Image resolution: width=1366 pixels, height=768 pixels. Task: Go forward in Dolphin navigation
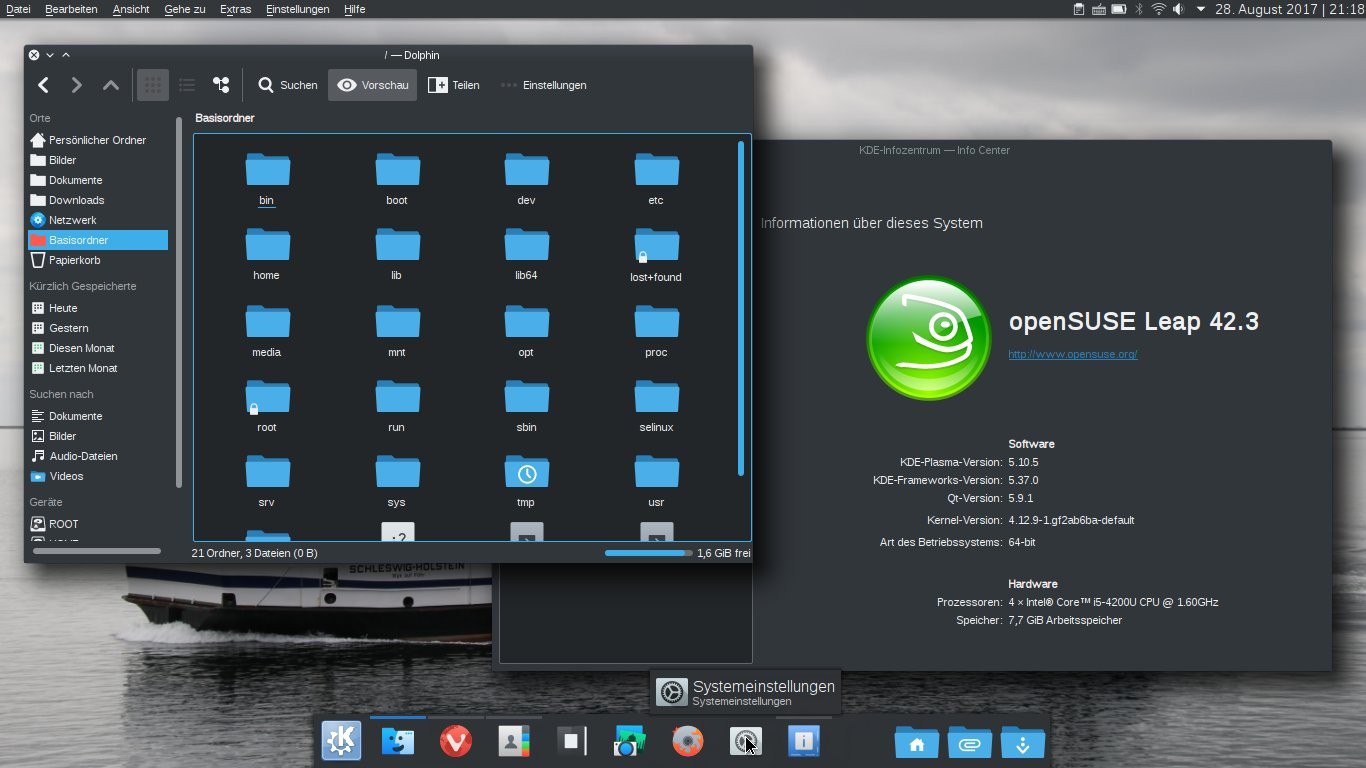pos(77,85)
